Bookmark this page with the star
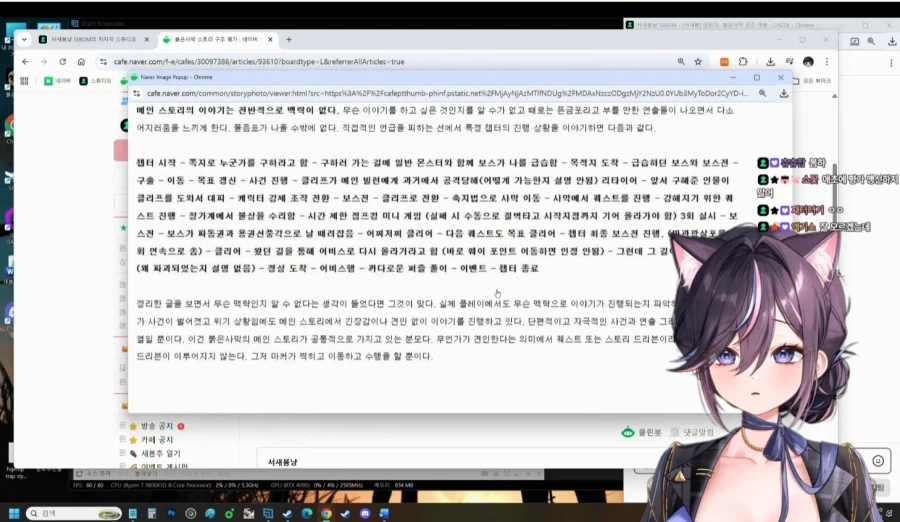This screenshot has height=522, width=900. (x=698, y=61)
